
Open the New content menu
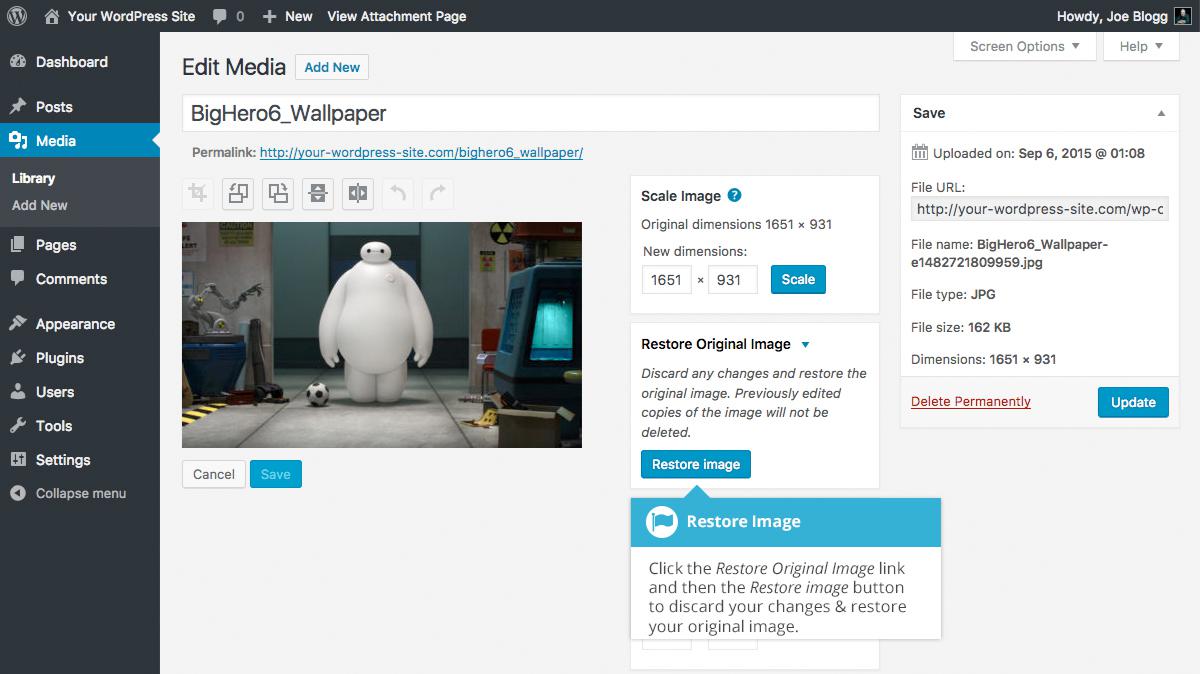point(287,16)
